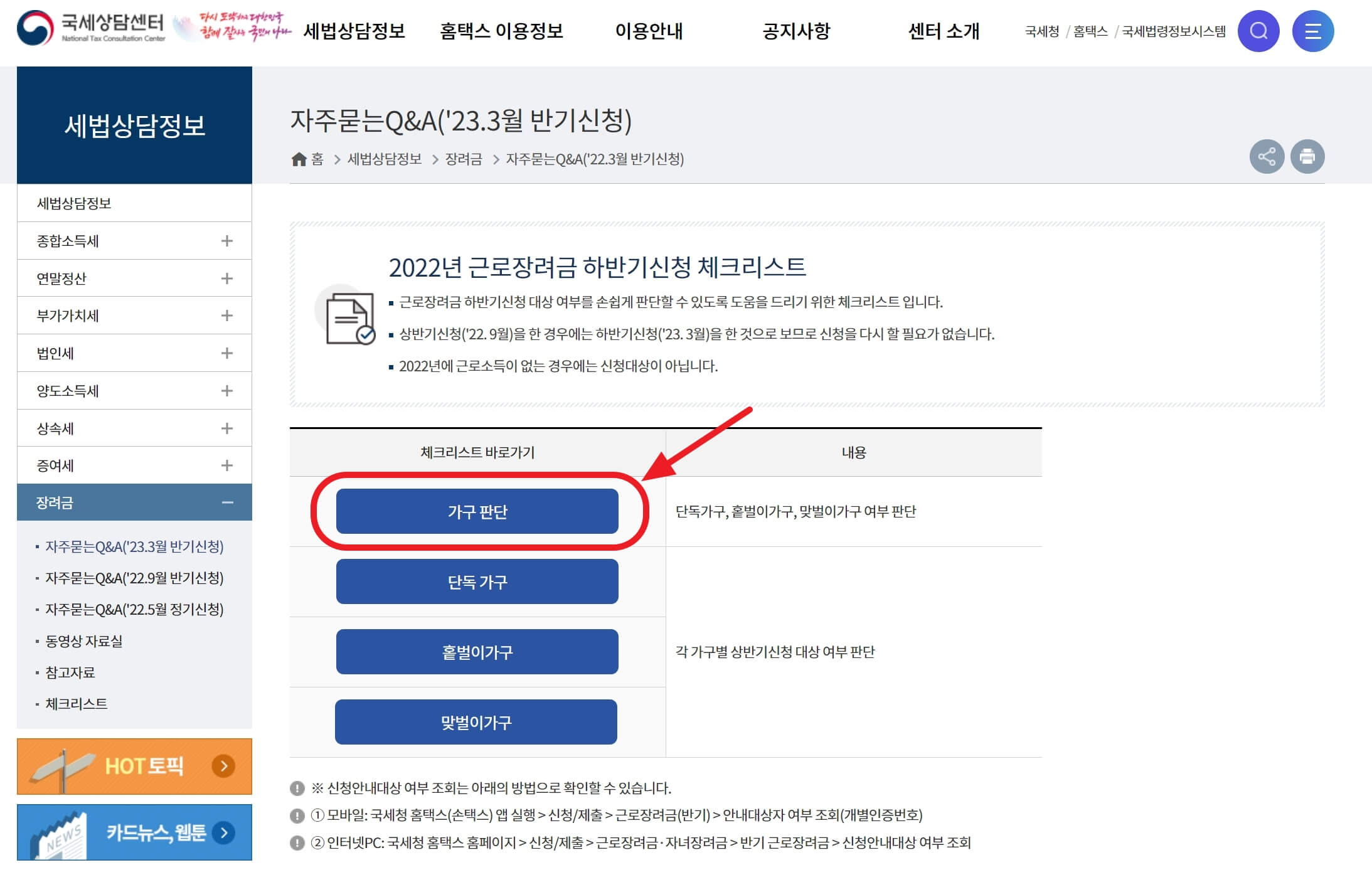This screenshot has width=1372, height=870.
Task: Expand the 부가가치세 sidebar section
Action: [x=227, y=316]
